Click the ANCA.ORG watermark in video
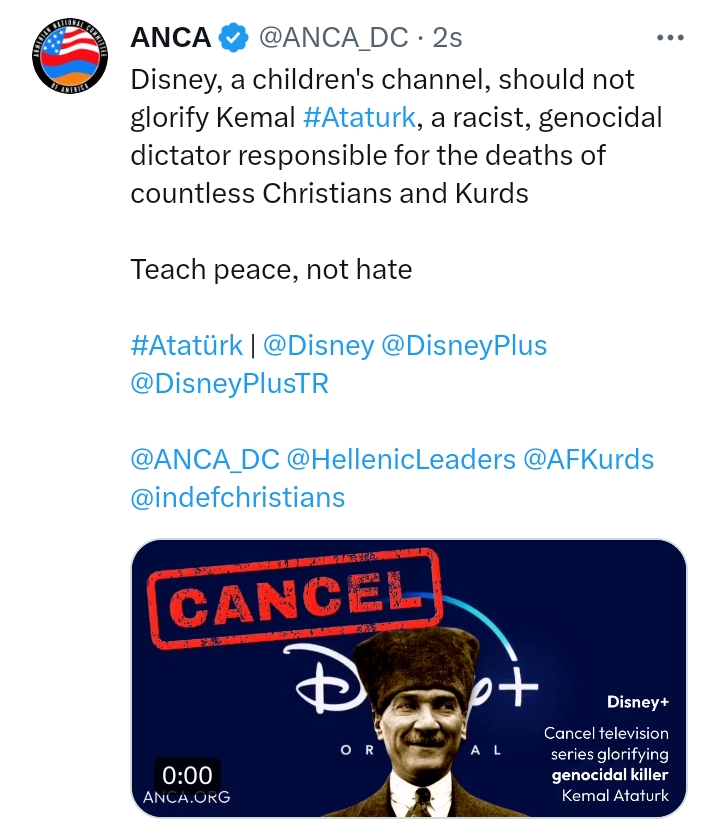The width and height of the screenshot is (720, 833). point(187,797)
